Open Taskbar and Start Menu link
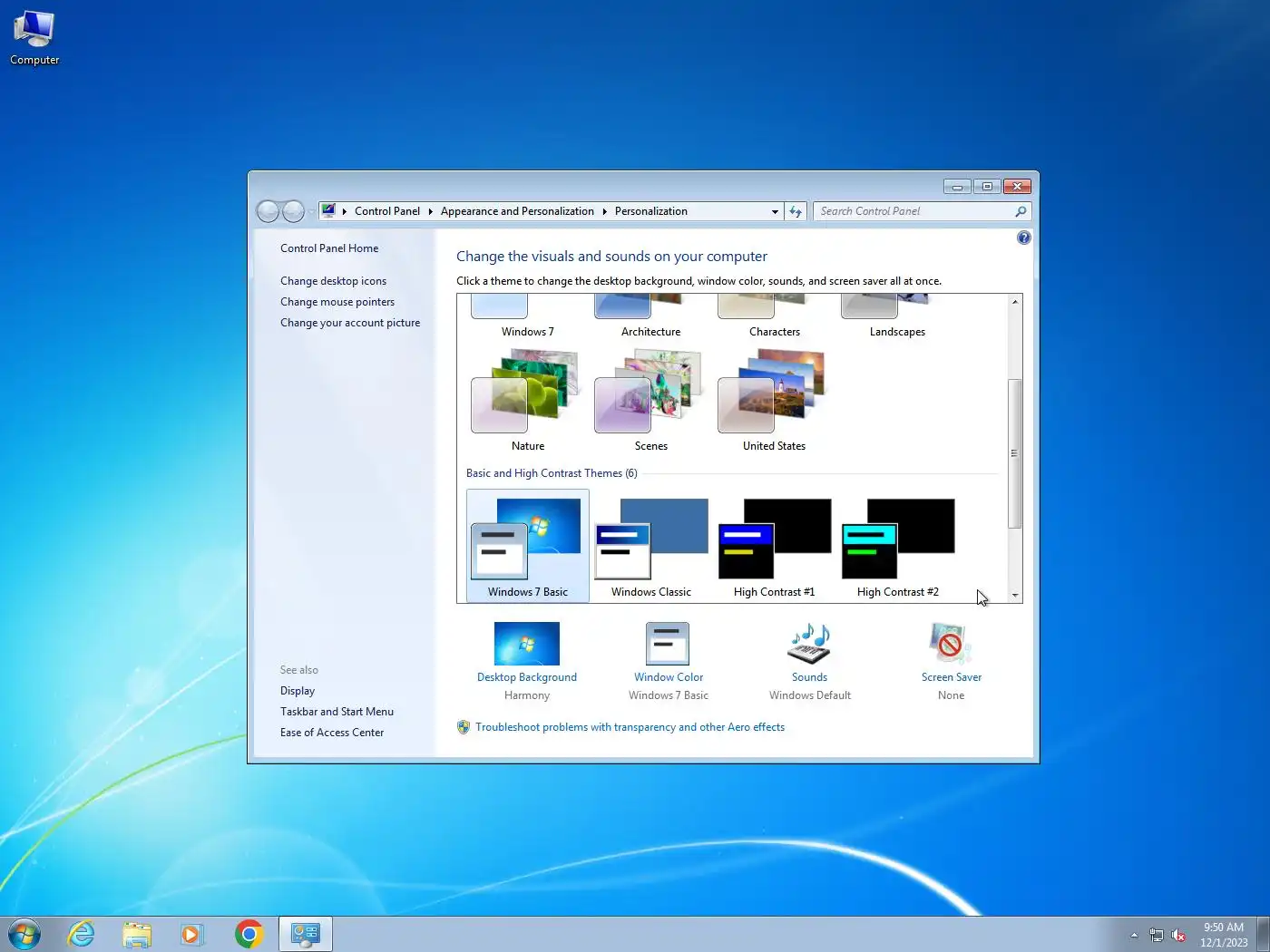This screenshot has width=1270, height=952. [x=337, y=712]
